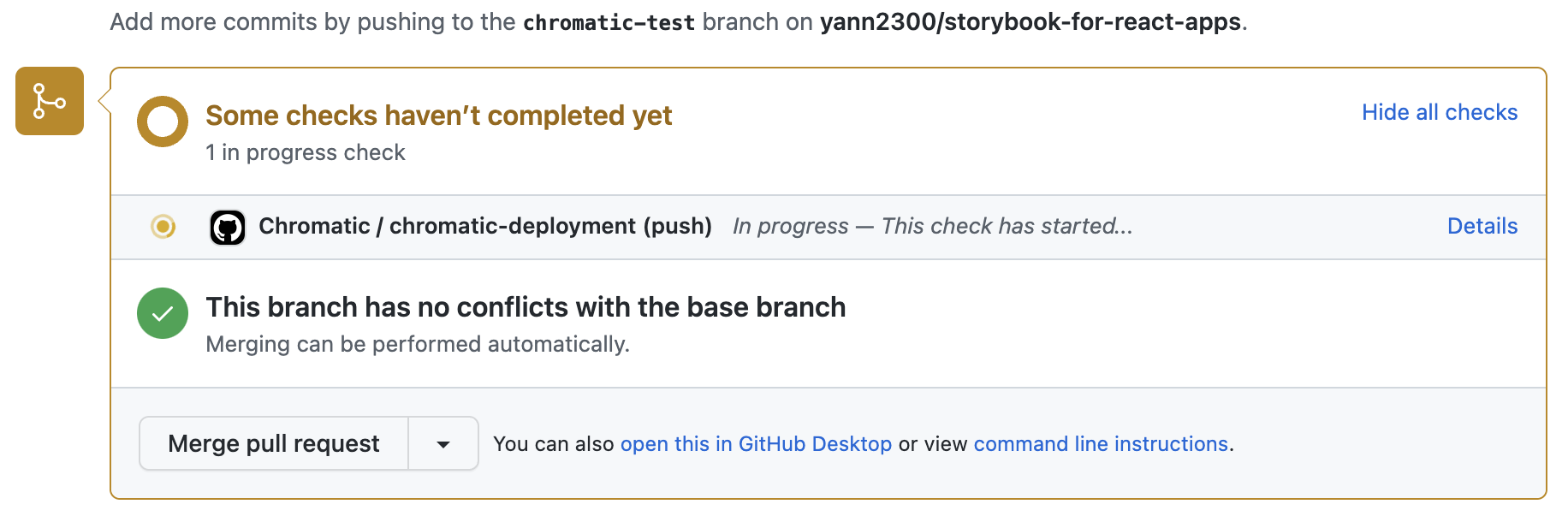Open the merge options dropdown arrow
The image size is (1568, 522).
(x=443, y=443)
